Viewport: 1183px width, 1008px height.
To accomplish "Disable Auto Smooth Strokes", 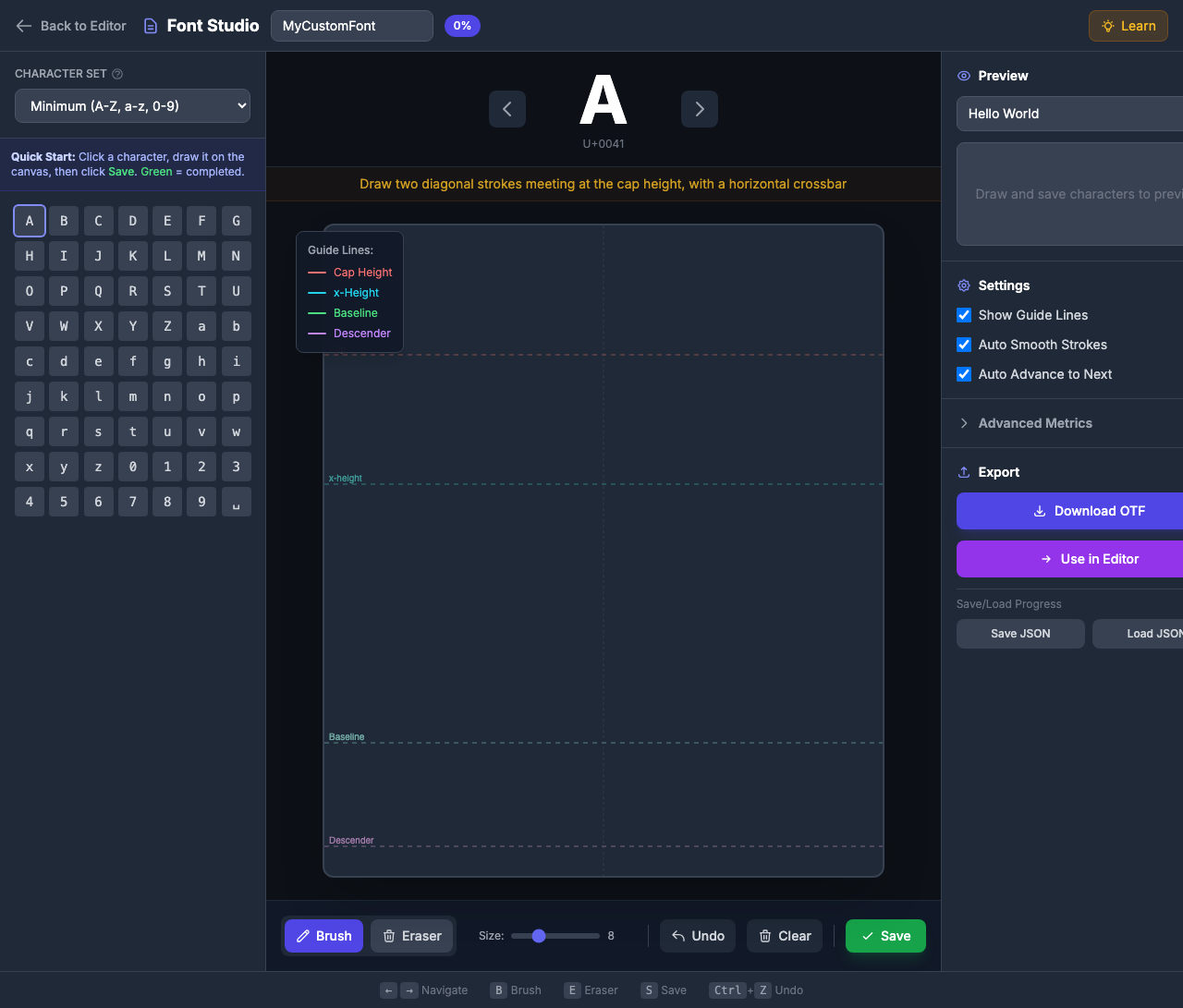I will (x=964, y=345).
